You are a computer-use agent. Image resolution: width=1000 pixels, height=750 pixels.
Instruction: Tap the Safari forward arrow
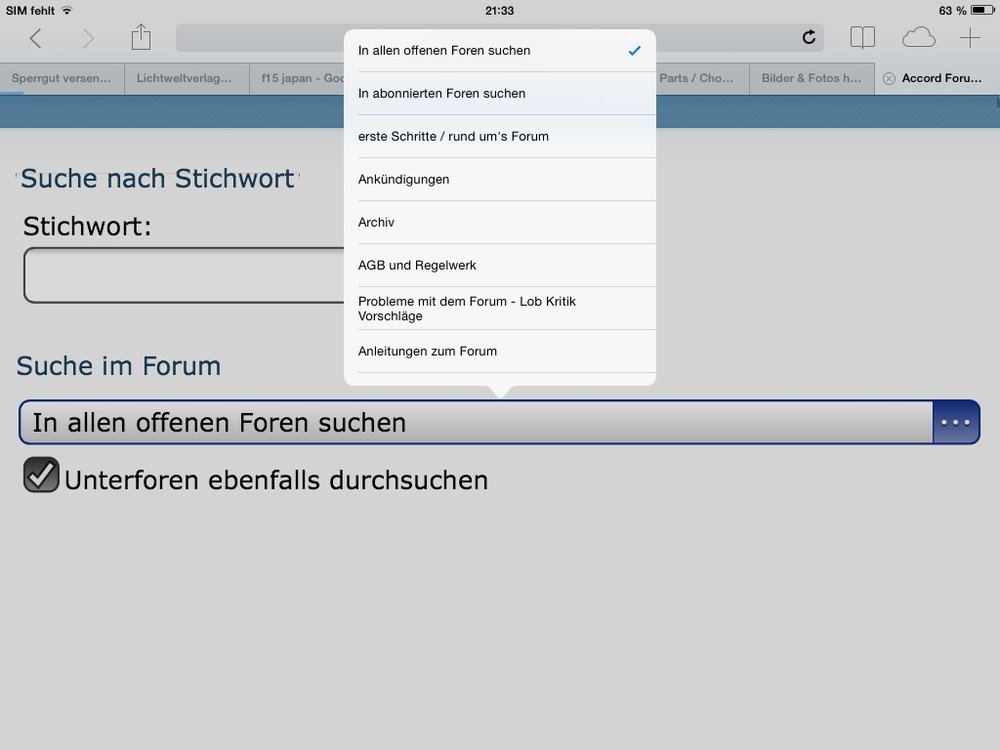88,39
